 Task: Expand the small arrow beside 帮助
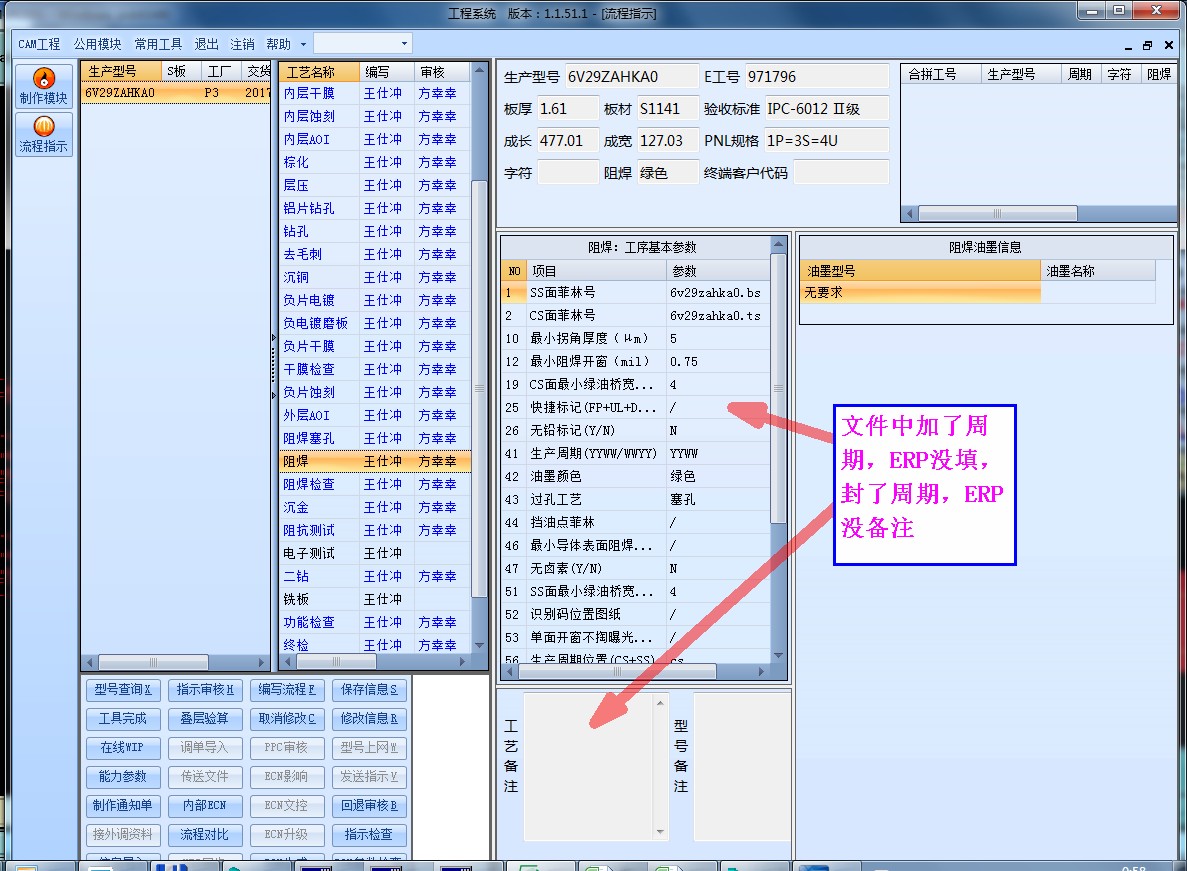tap(304, 44)
